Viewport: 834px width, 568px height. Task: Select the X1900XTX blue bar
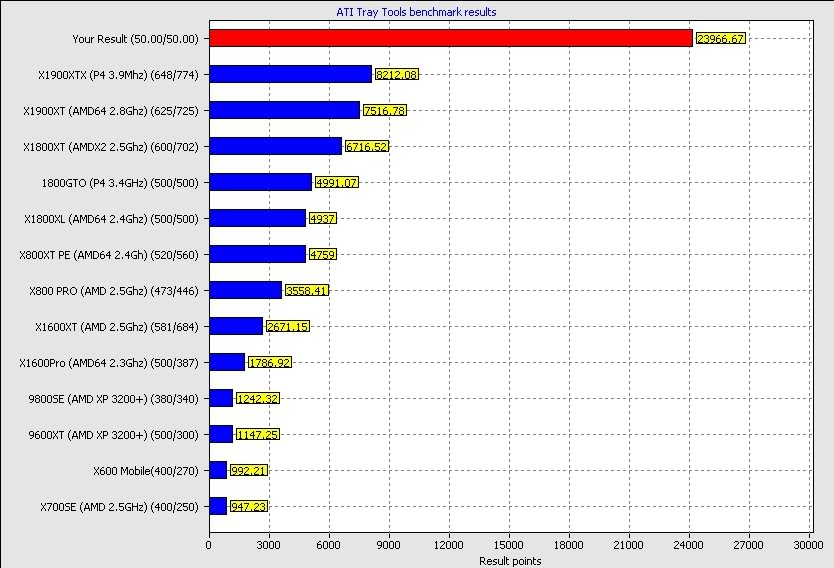tap(290, 74)
